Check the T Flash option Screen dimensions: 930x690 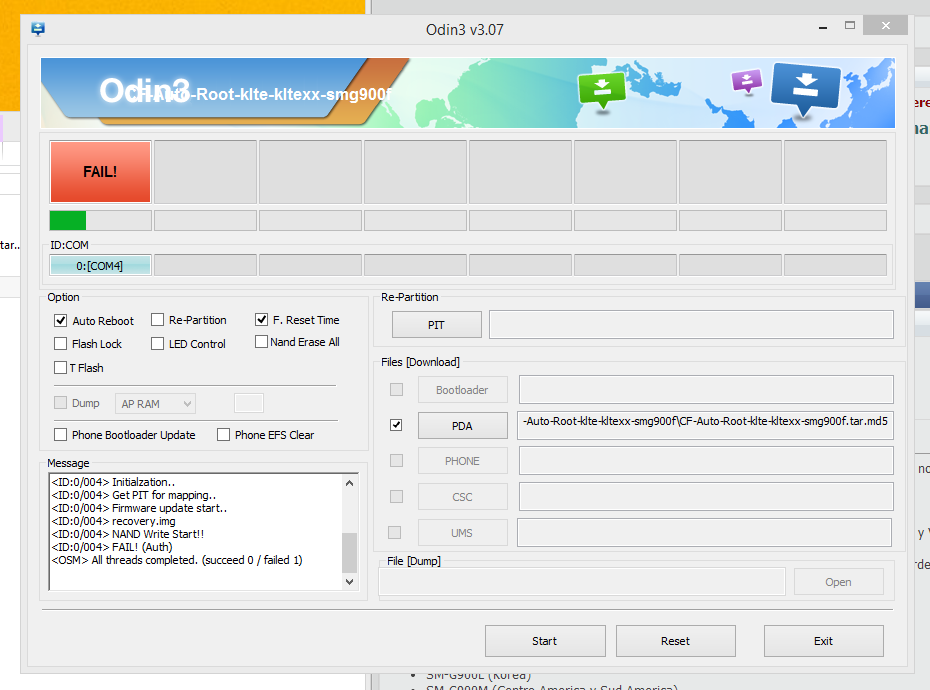(60, 368)
